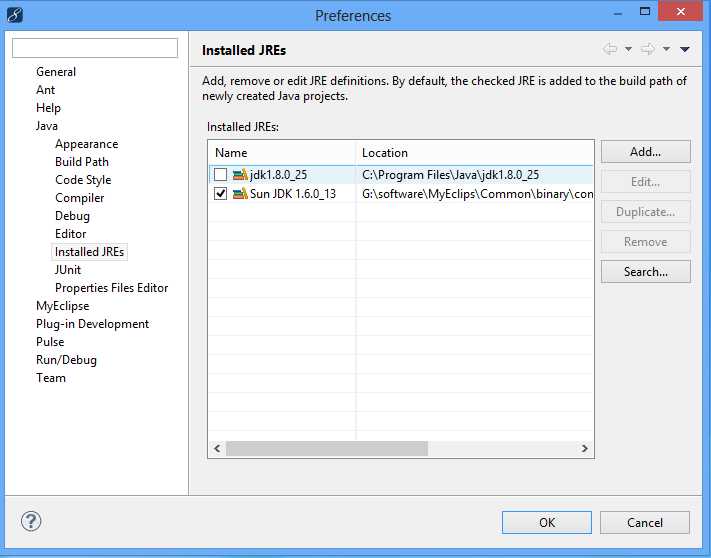Screen dimensions: 711x558
Task: Click the Add... button
Action: coord(646,151)
